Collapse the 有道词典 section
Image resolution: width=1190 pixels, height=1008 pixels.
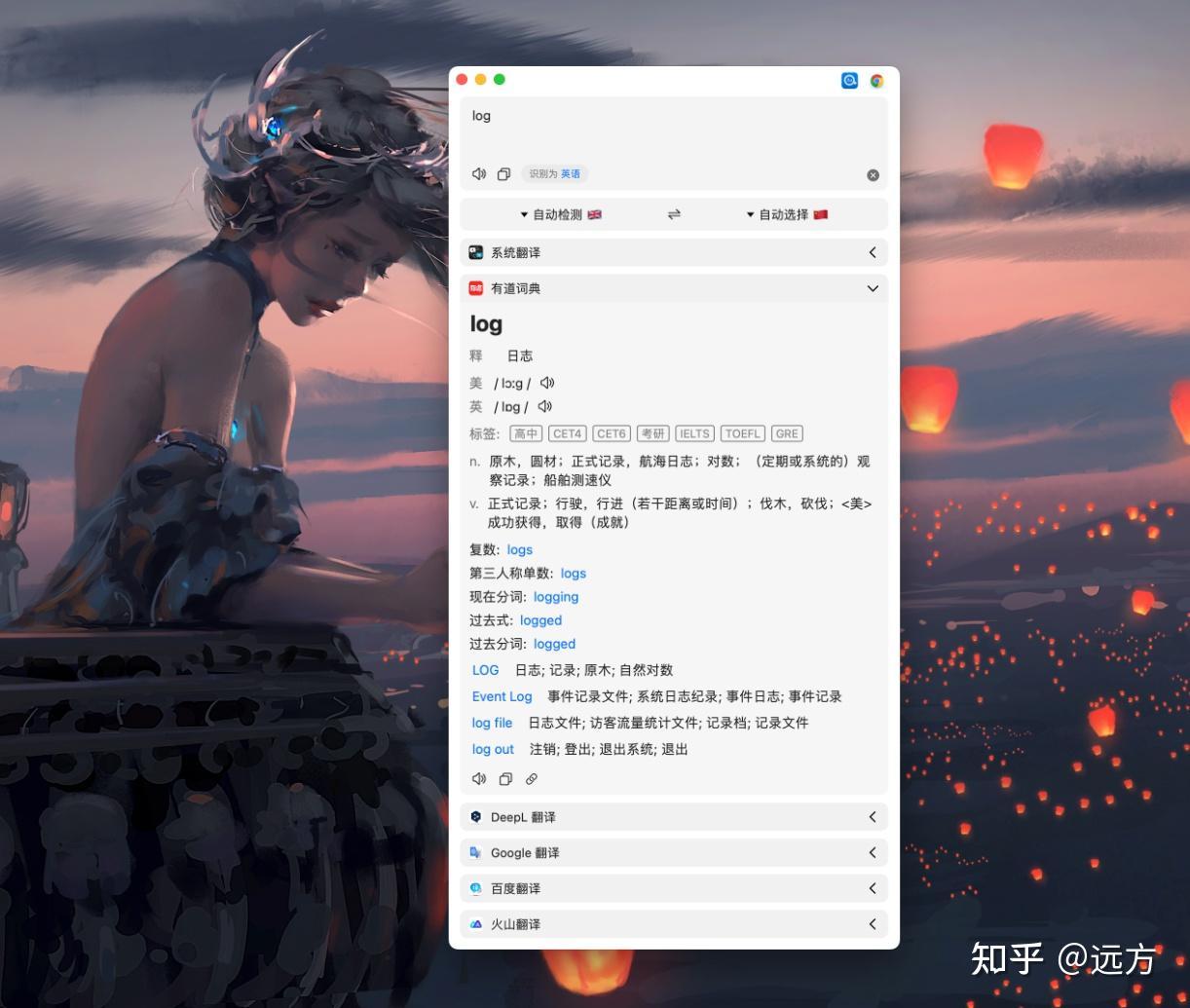click(x=873, y=288)
